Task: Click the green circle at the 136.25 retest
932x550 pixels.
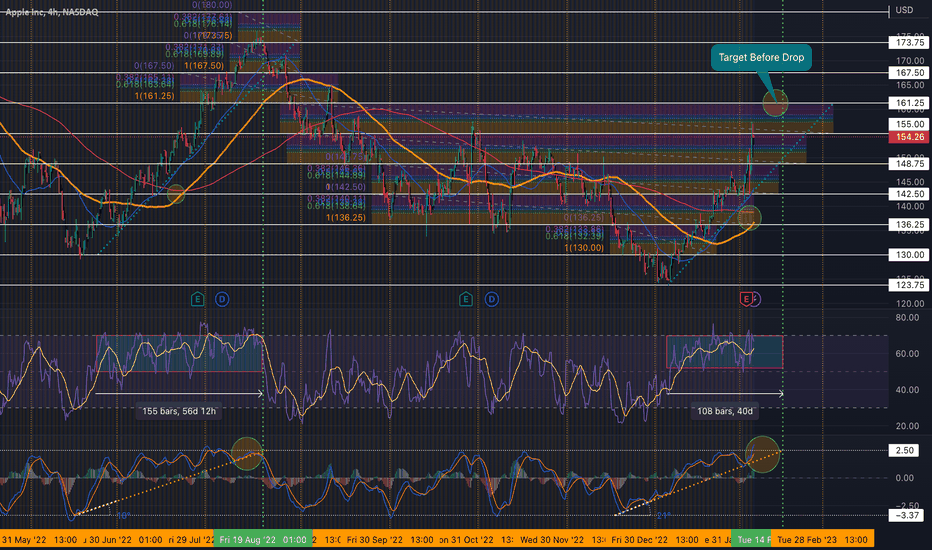Action: [x=749, y=218]
